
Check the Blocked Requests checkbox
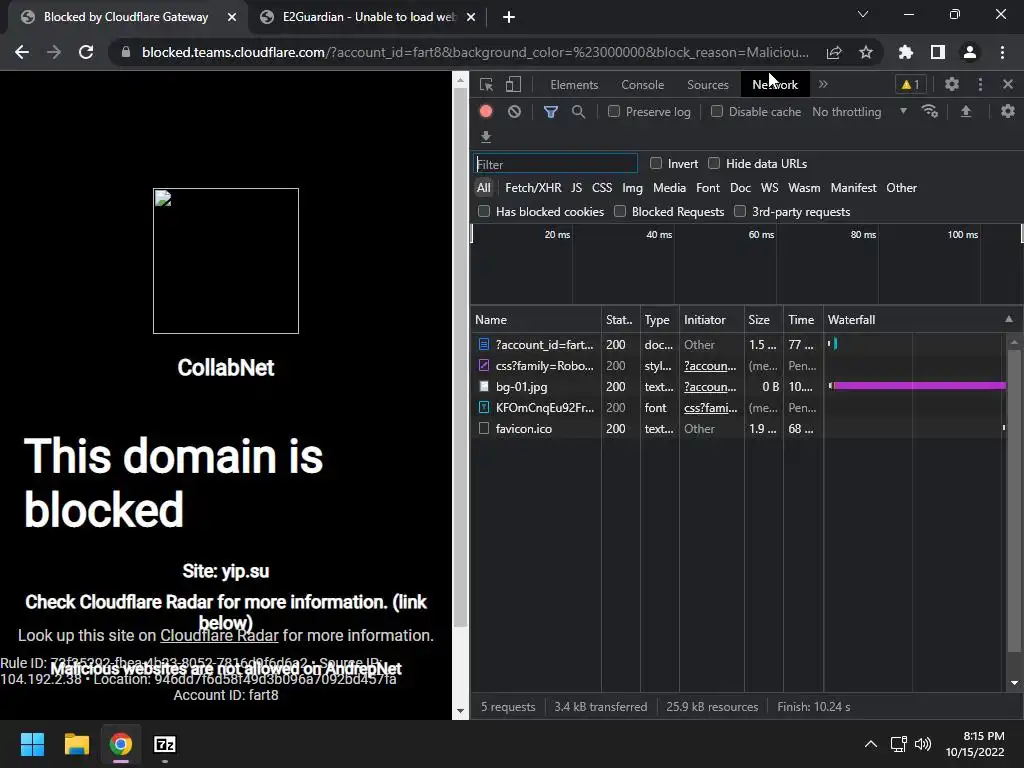(620, 211)
